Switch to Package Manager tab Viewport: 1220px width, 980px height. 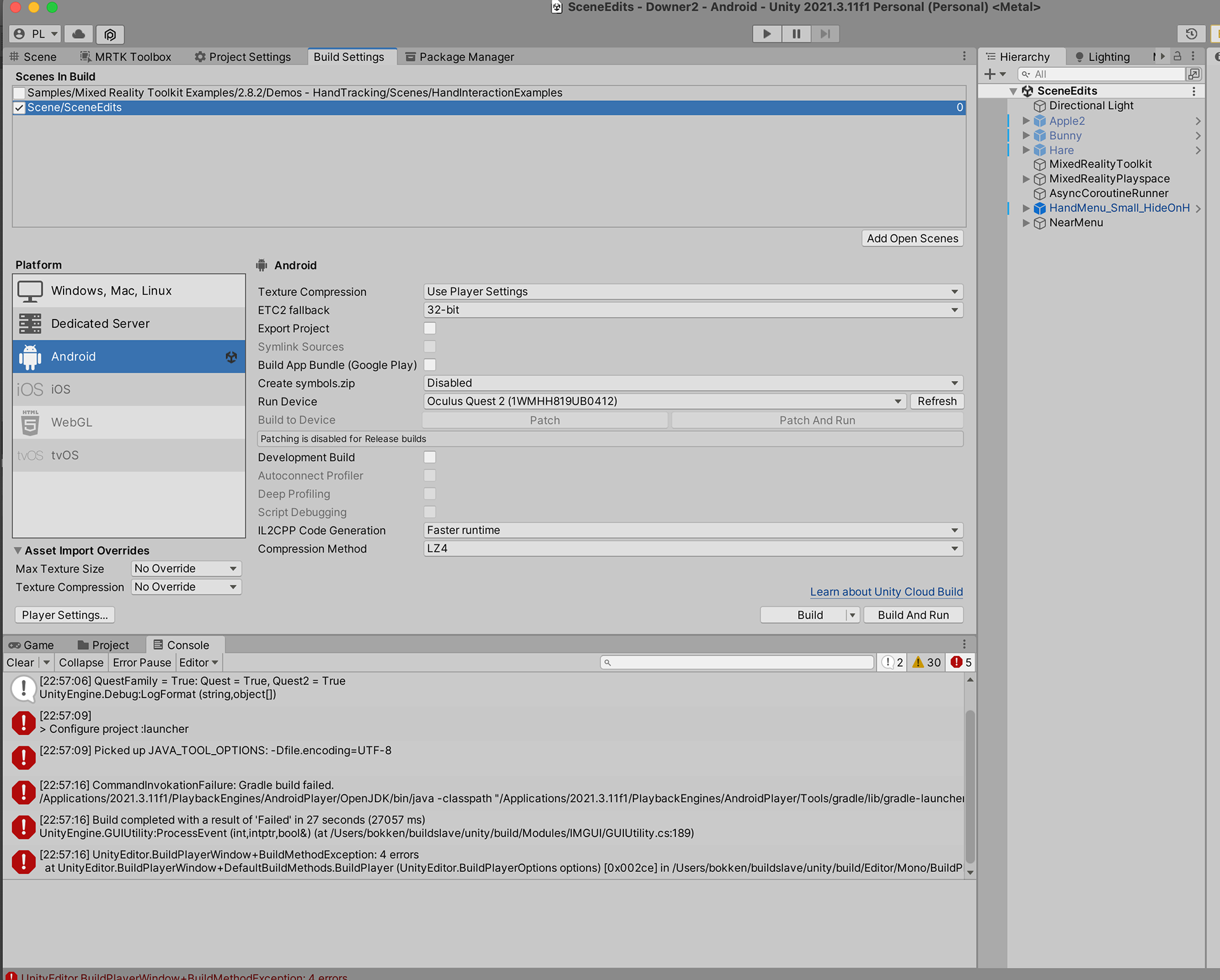[459, 57]
